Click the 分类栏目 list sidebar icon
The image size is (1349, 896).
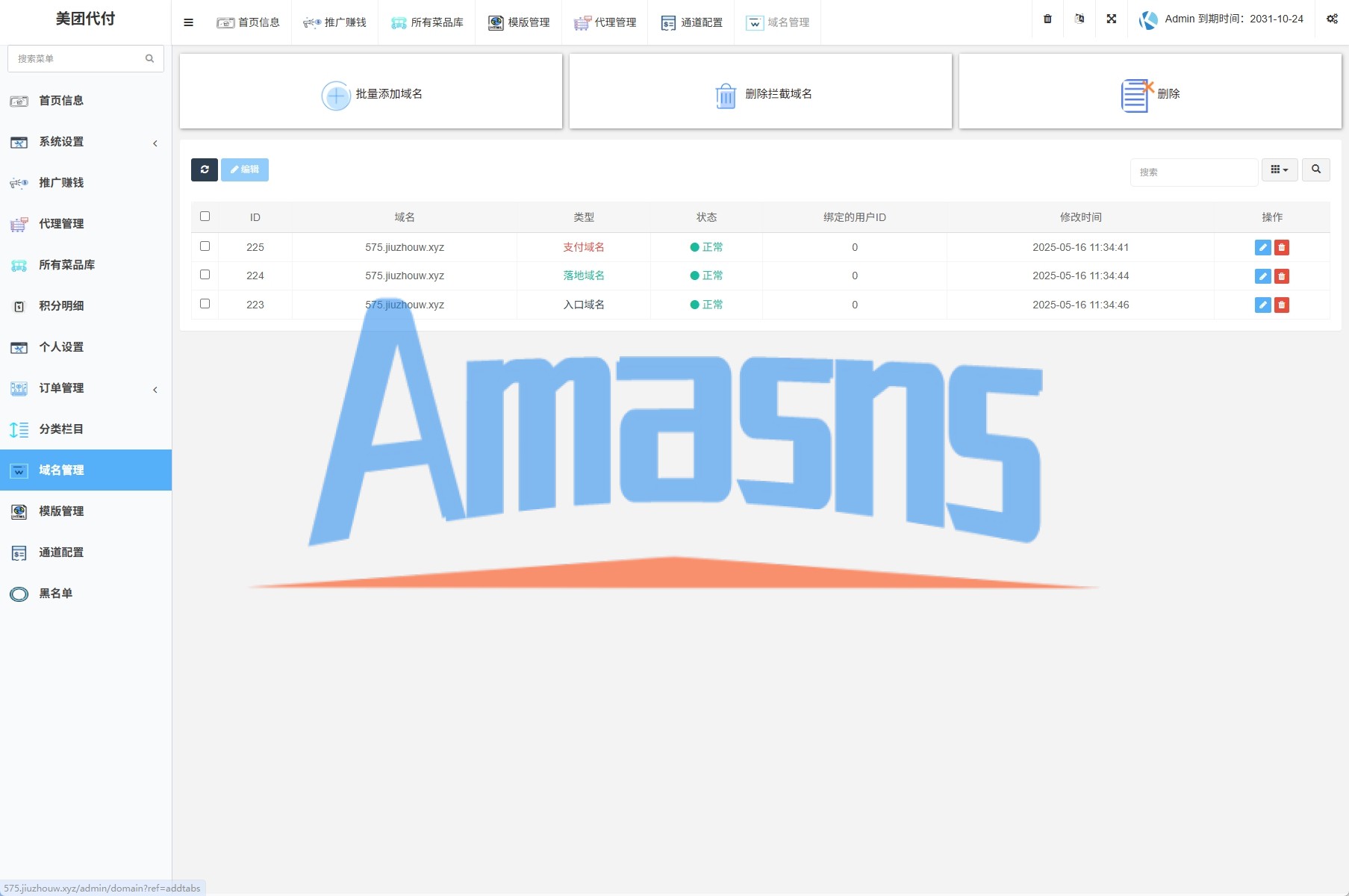coord(19,429)
